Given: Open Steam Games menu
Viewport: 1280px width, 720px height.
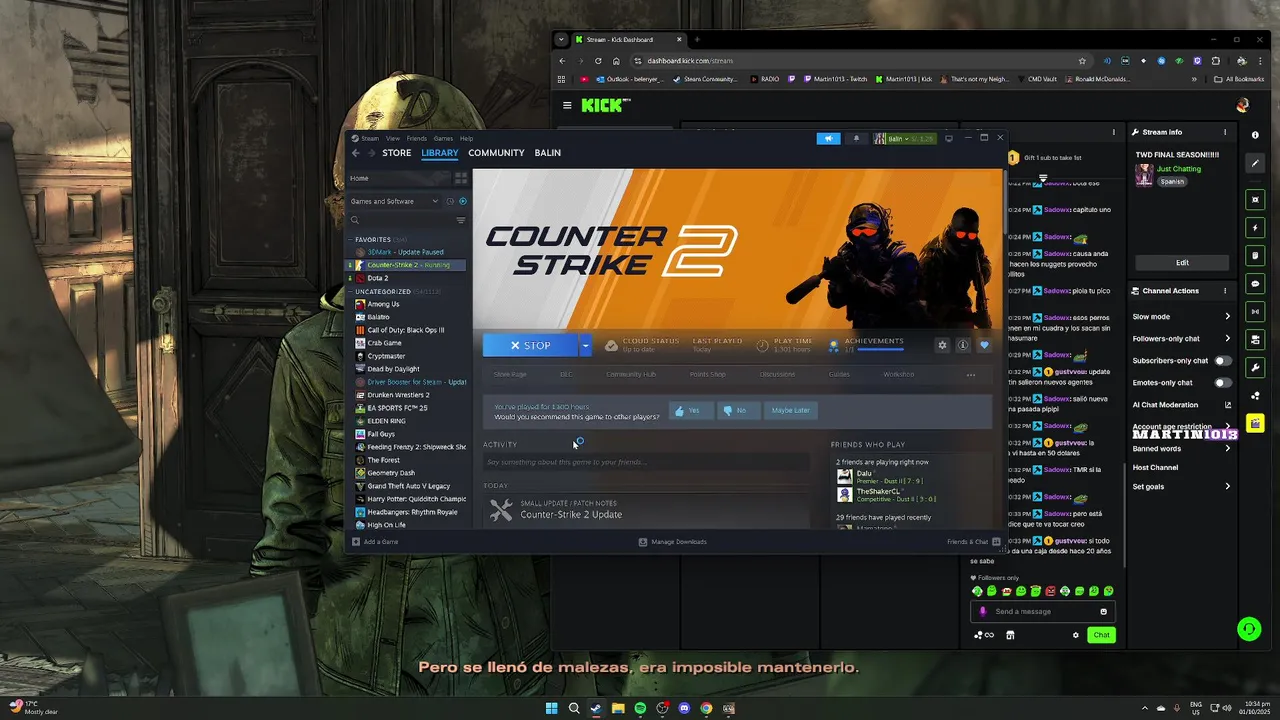Looking at the screenshot, I should pos(443,139).
